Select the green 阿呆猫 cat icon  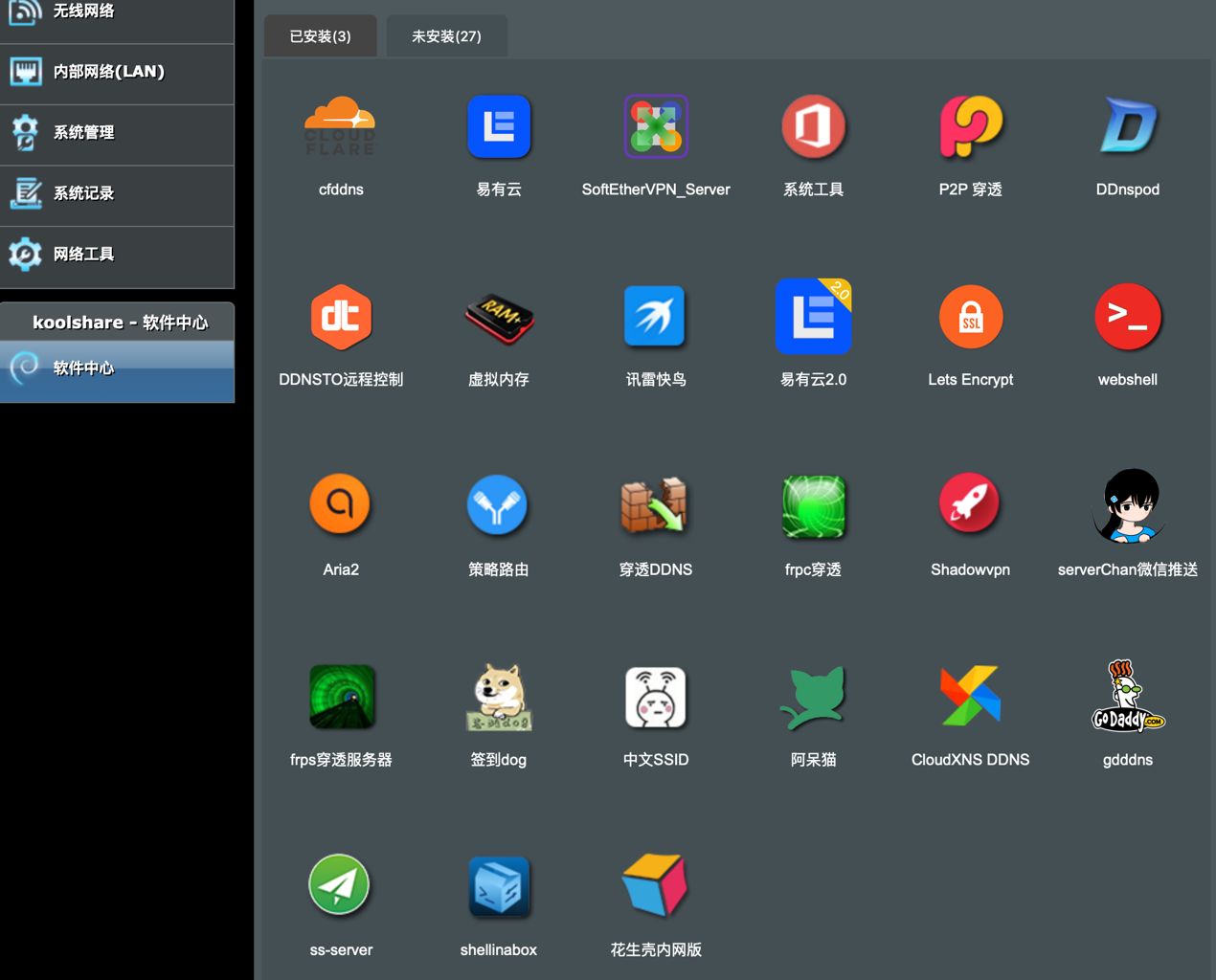click(813, 698)
